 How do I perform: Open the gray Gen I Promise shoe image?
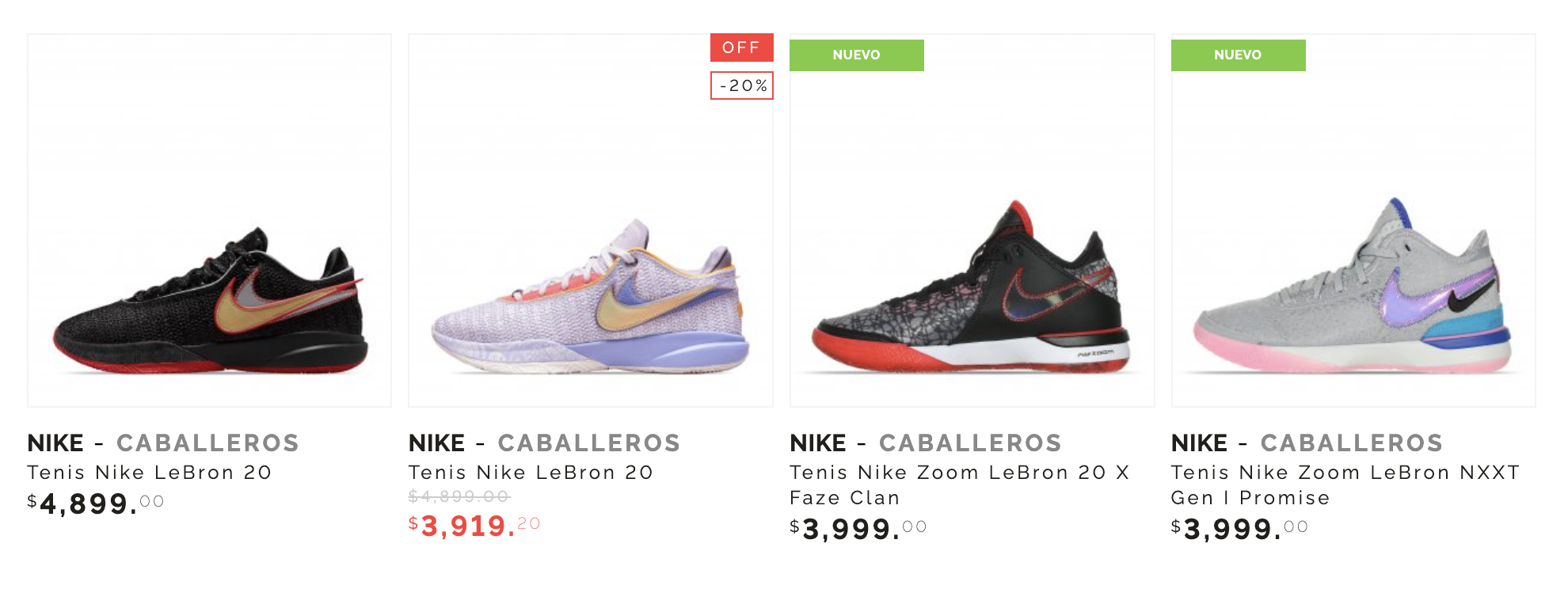[1353, 221]
